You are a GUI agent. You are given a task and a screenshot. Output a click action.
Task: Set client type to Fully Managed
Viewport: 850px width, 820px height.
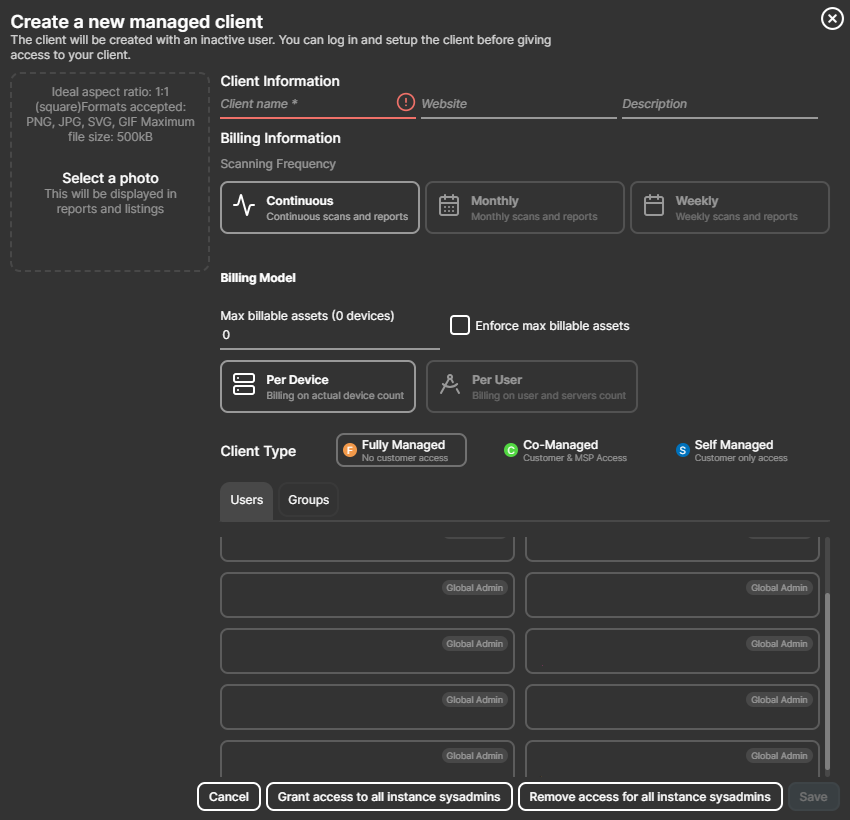(401, 450)
